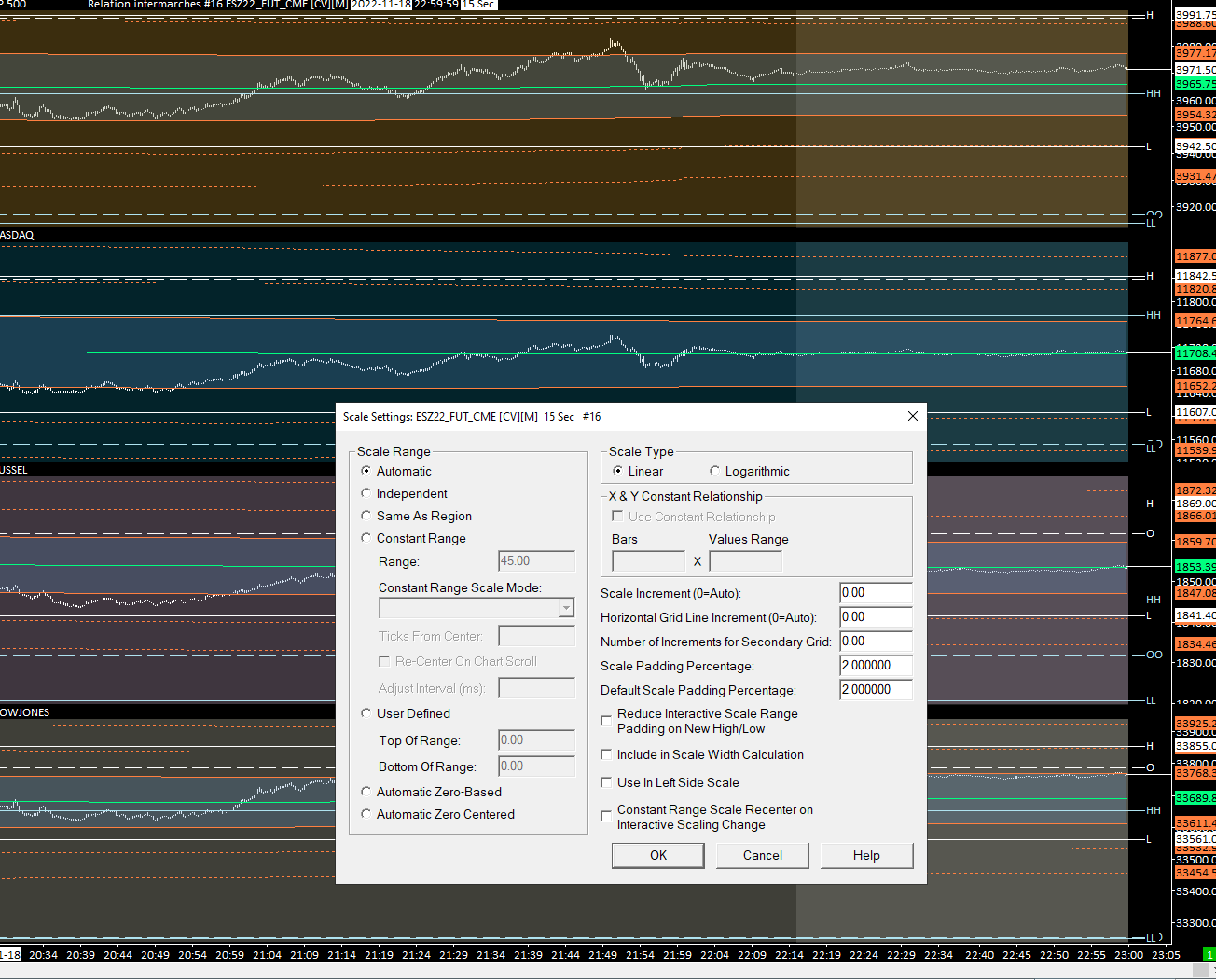Enable Use In Left Side Scale
This screenshot has height=980, width=1216.
point(606,782)
